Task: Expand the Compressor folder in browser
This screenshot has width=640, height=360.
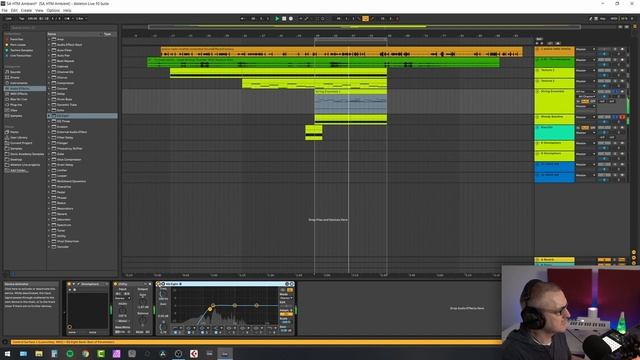Action: pos(49,83)
